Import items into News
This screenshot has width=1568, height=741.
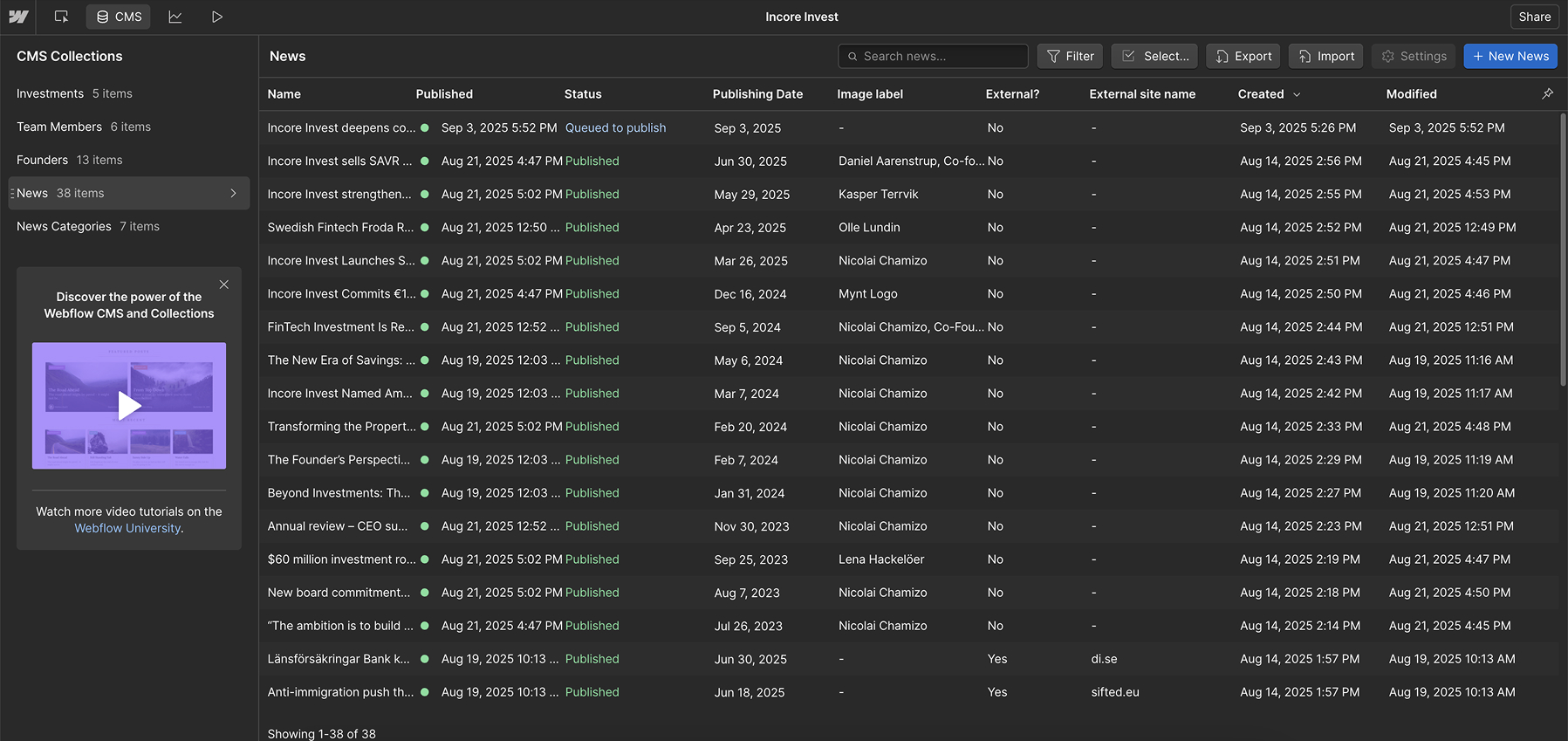pyautogui.click(x=1325, y=56)
